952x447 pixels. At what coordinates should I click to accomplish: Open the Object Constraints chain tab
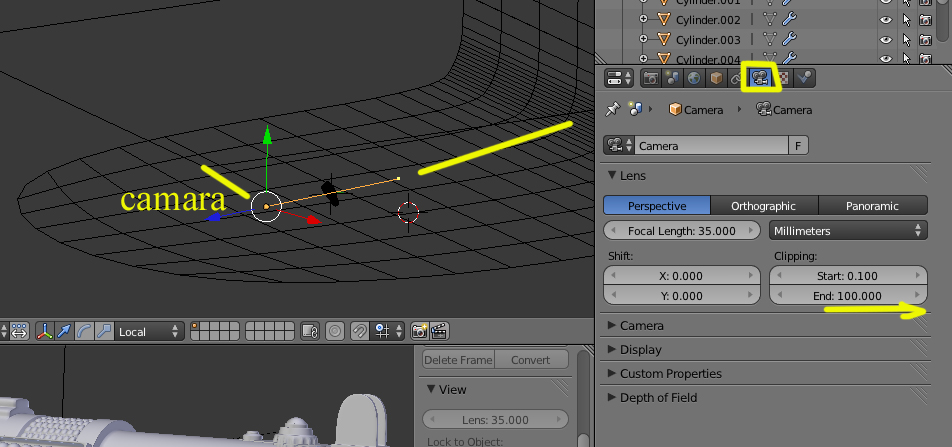click(x=736, y=78)
